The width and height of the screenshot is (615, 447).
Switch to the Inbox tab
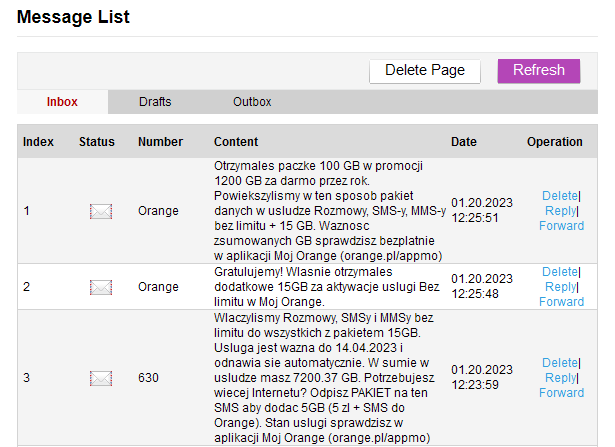tap(62, 102)
